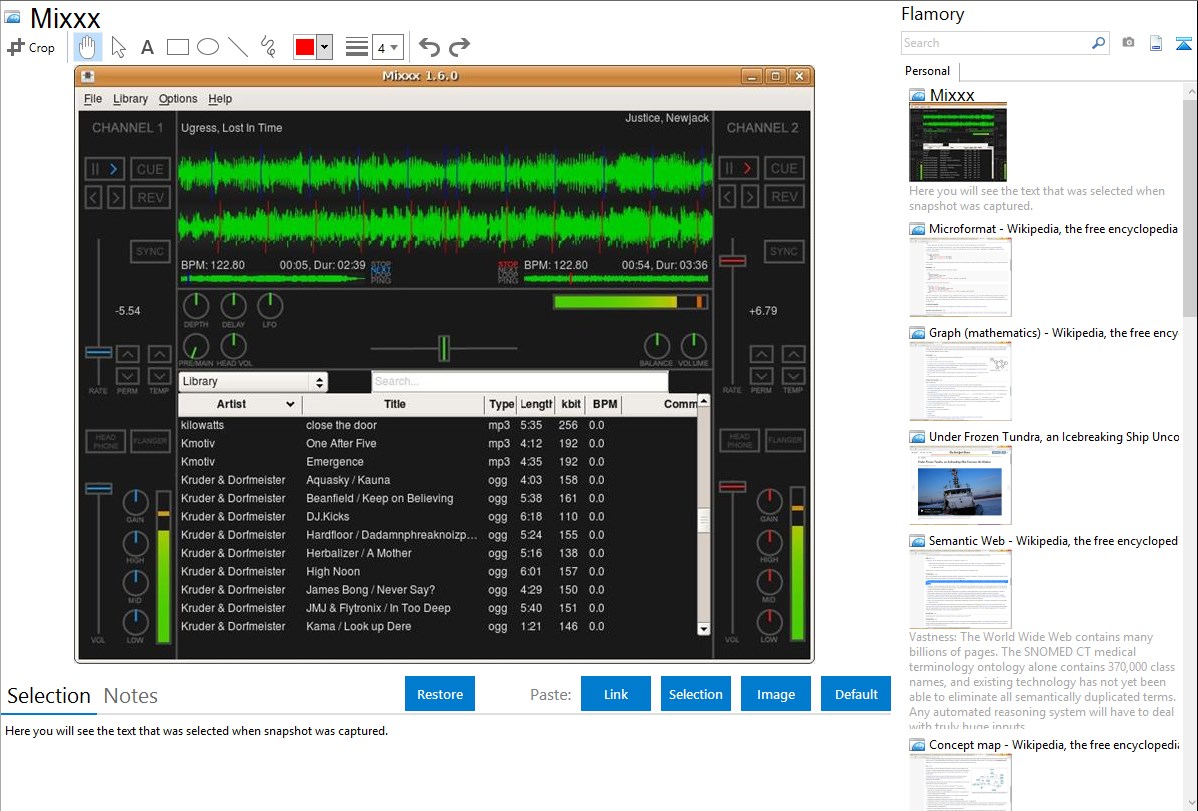Open the Library menu in Mixxx
1198x811 pixels.
coord(131,99)
